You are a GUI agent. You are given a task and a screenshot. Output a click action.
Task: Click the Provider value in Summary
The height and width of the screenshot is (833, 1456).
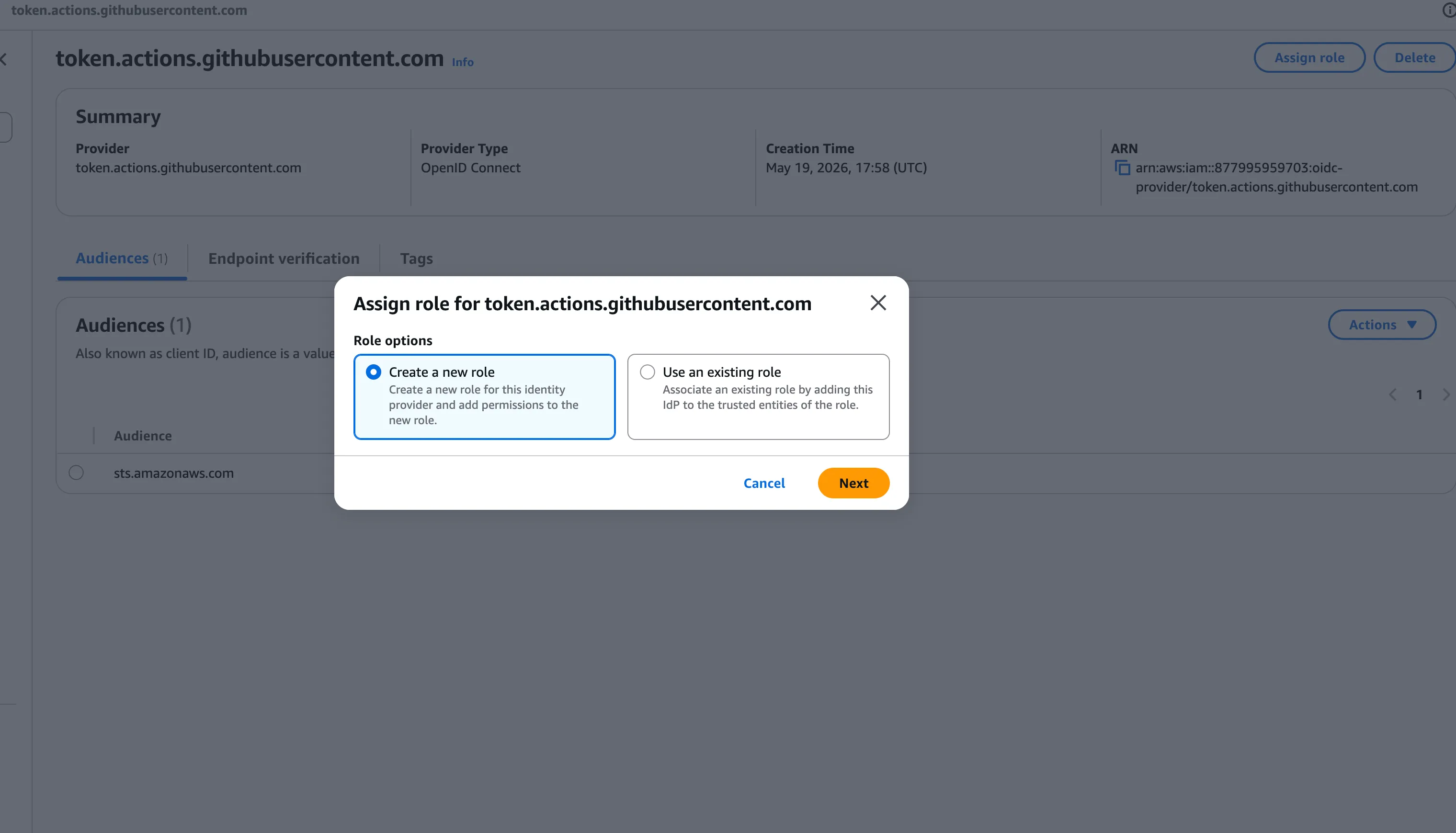pos(188,168)
